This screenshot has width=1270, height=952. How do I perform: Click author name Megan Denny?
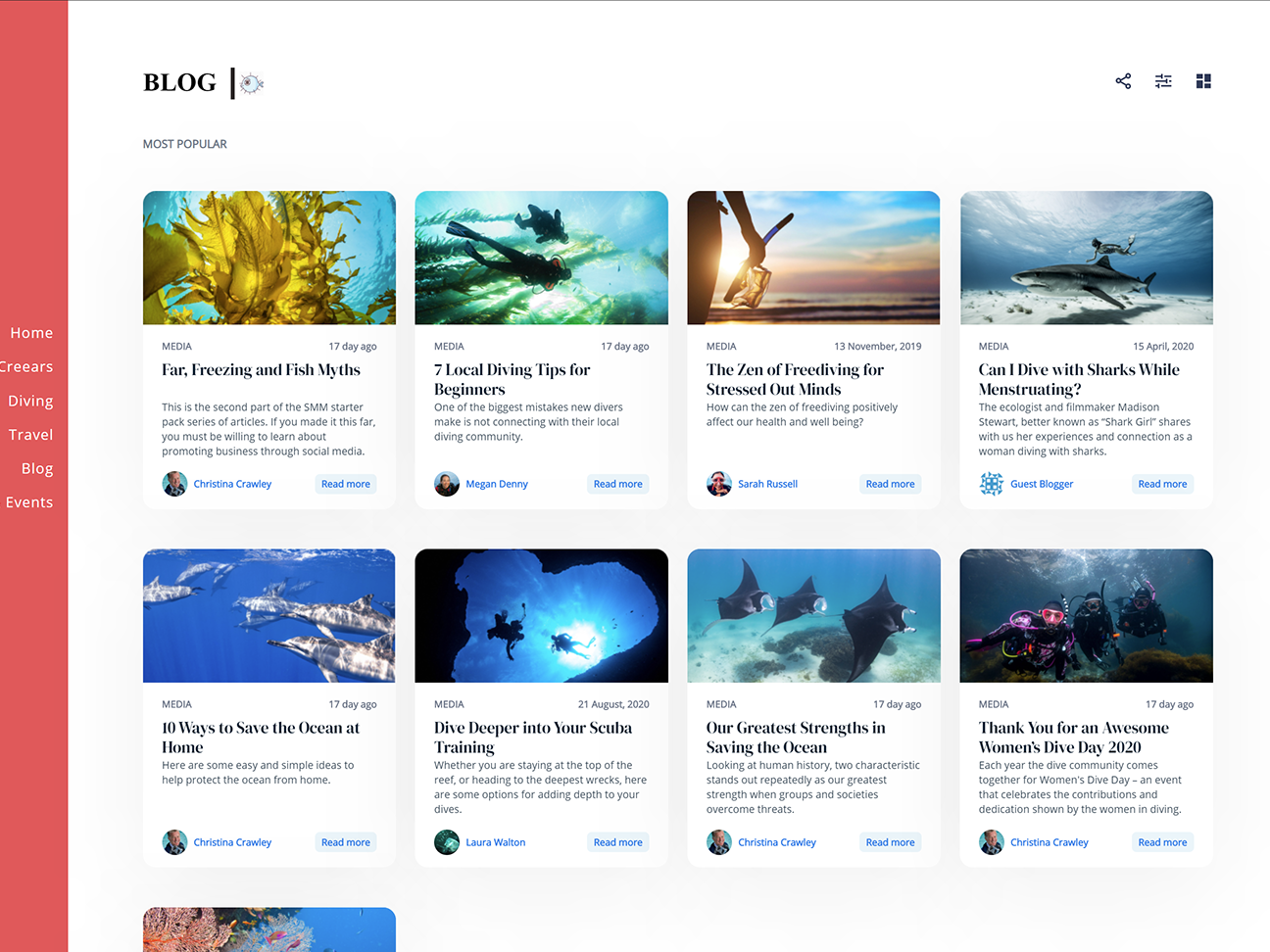pos(497,484)
